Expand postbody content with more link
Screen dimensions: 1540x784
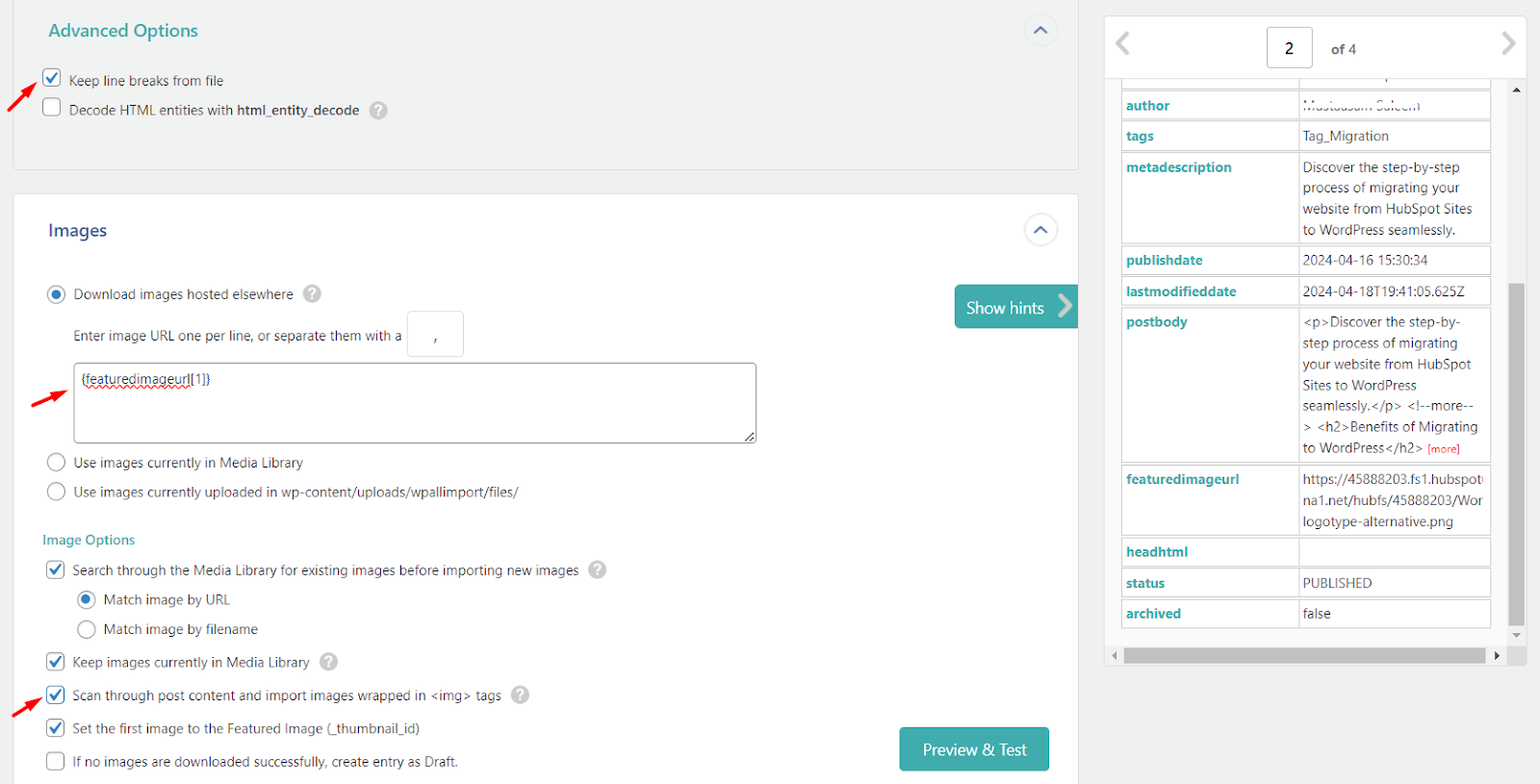[x=1443, y=449]
